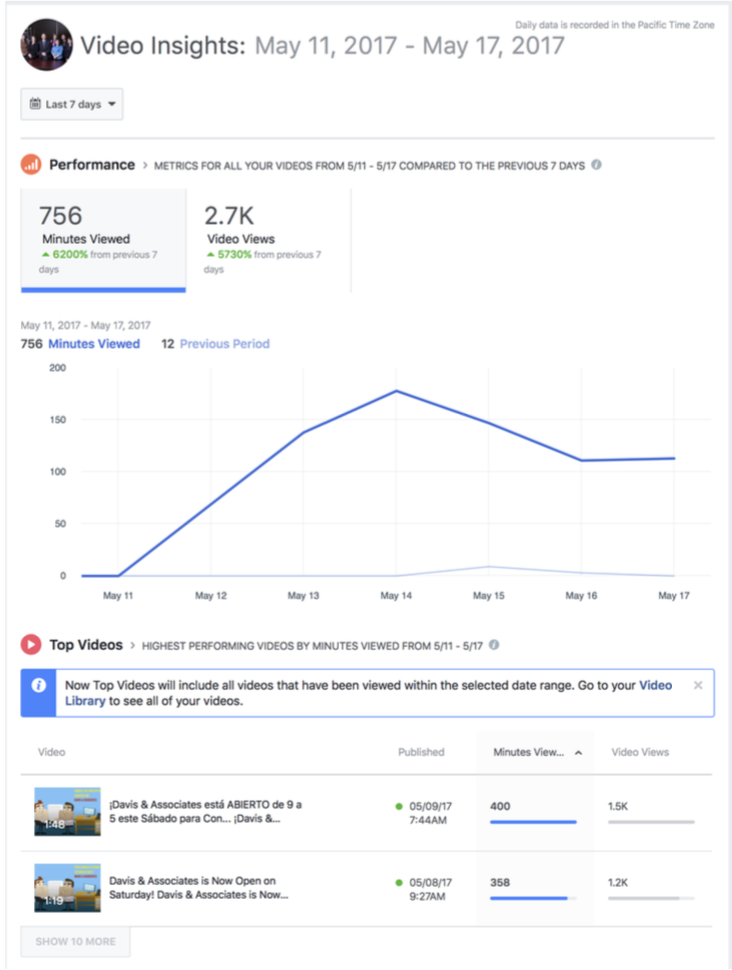The width and height of the screenshot is (732, 970).
Task: Select the 756 Minutes Viewed tab
Action: [103, 240]
